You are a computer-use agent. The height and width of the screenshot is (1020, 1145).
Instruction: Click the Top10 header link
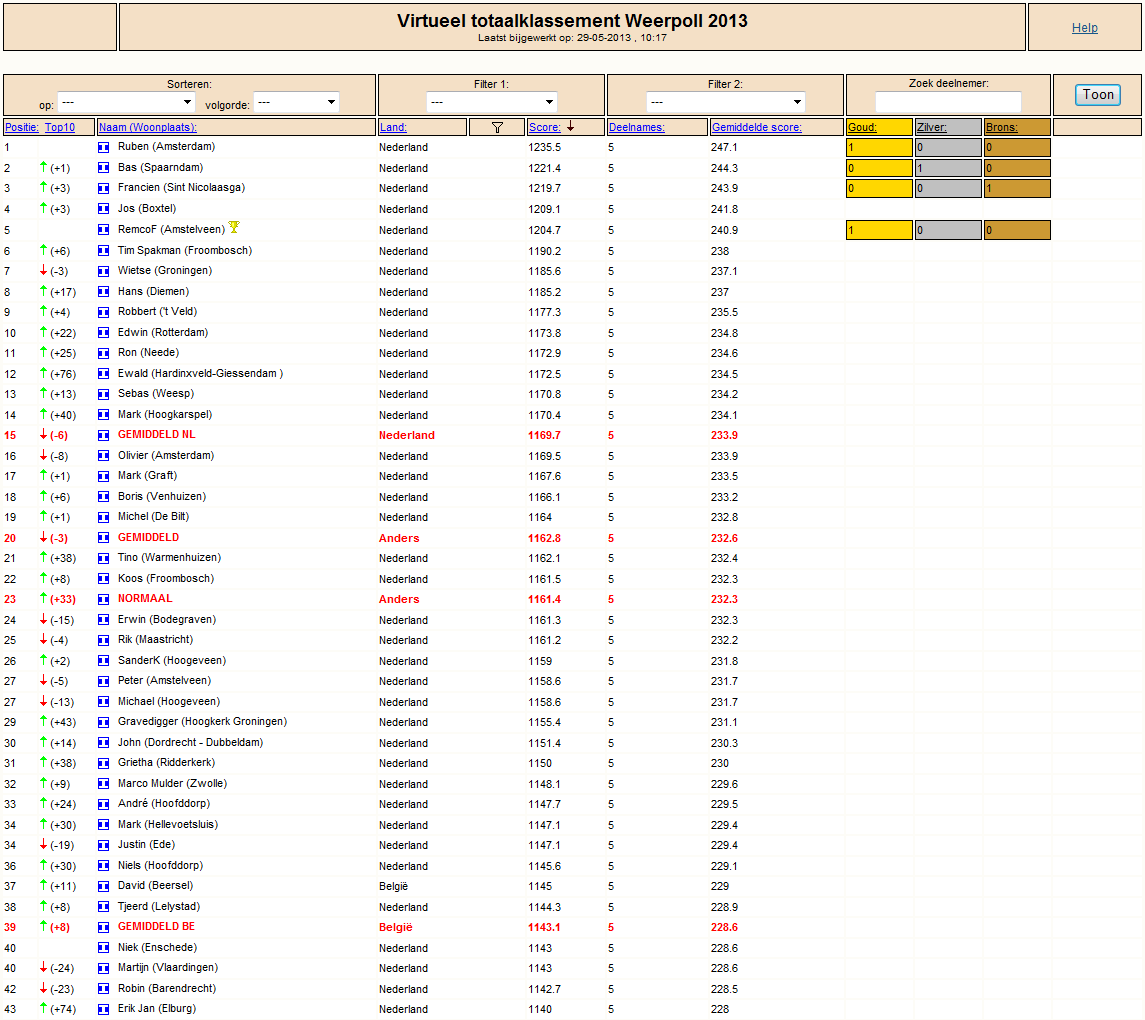pos(60,127)
